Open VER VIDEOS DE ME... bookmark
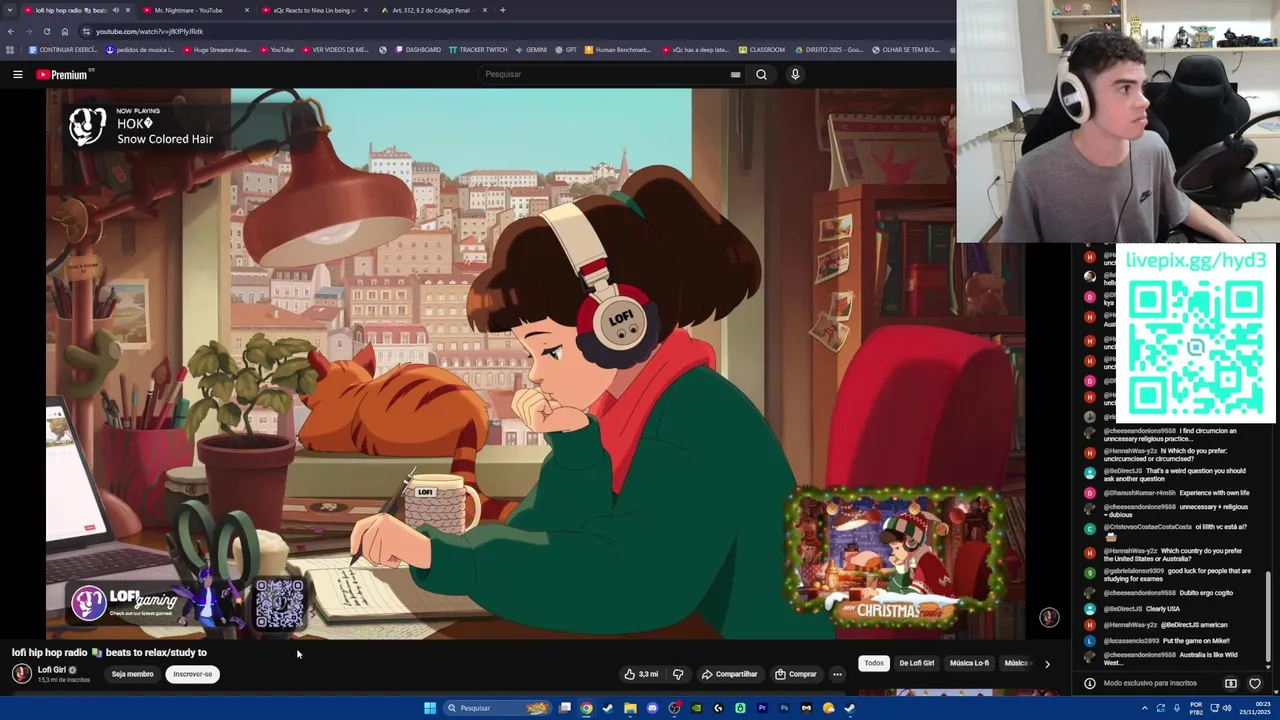This screenshot has width=1280, height=720. coord(335,50)
